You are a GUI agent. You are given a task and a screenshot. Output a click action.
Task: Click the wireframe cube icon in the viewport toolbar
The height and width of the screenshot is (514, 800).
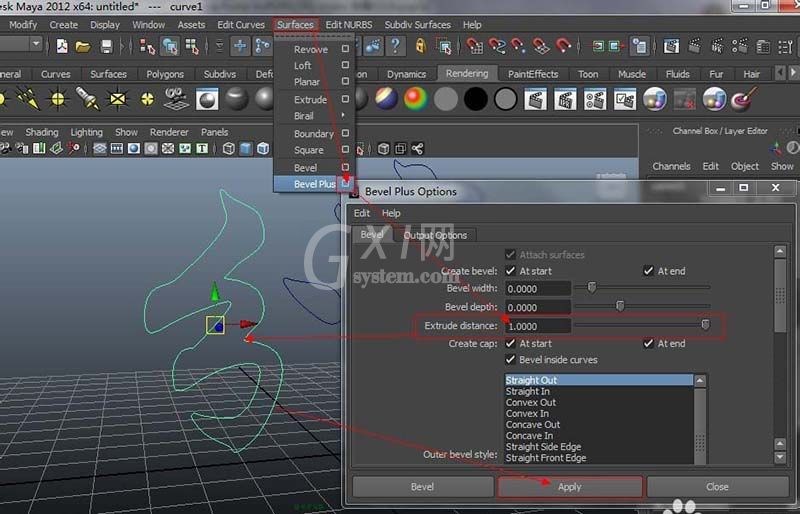point(229,149)
